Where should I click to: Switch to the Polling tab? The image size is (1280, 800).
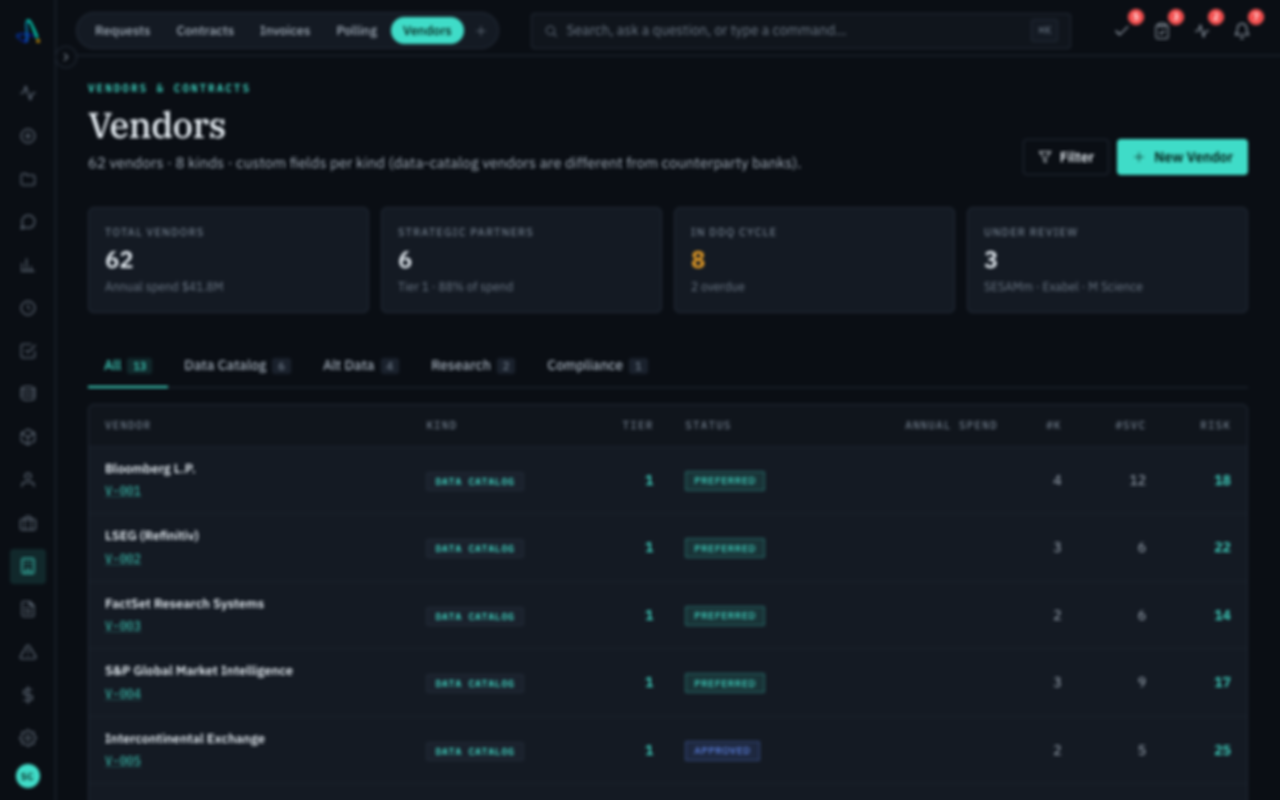pos(357,31)
